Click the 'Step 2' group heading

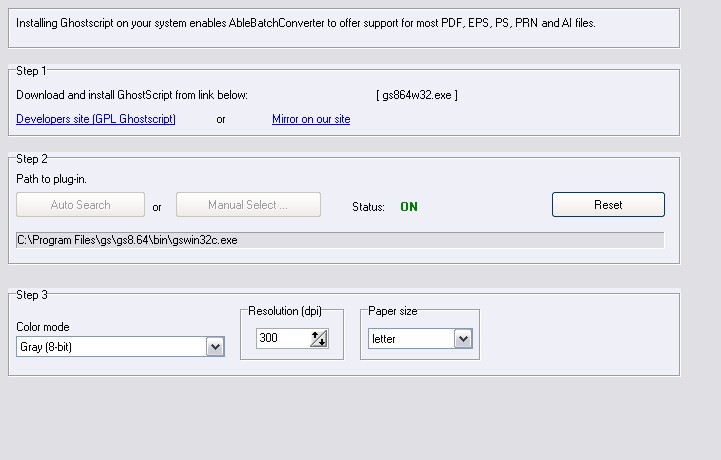click(x=32, y=159)
